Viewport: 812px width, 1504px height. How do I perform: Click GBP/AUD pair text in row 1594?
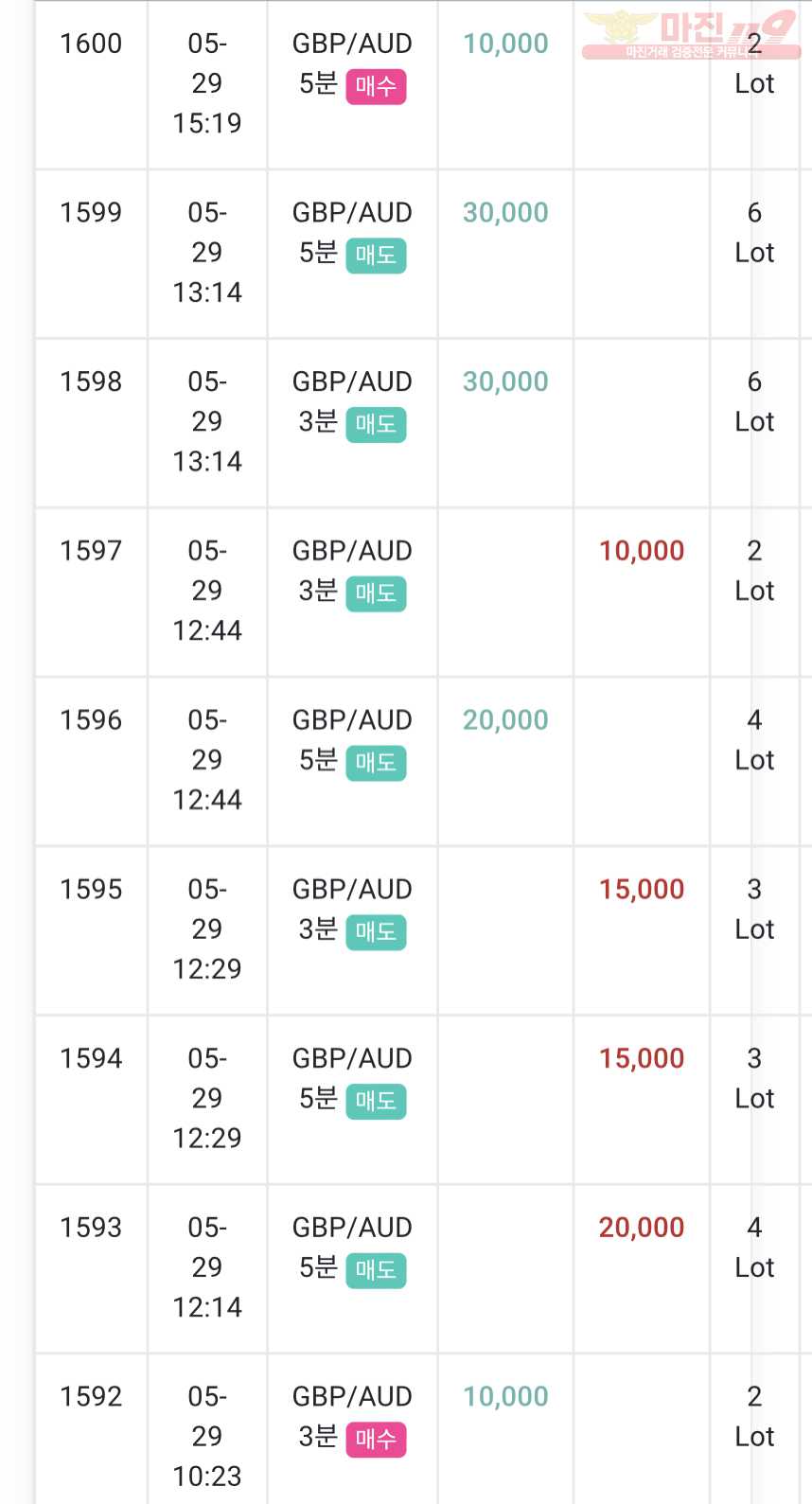point(352,1058)
